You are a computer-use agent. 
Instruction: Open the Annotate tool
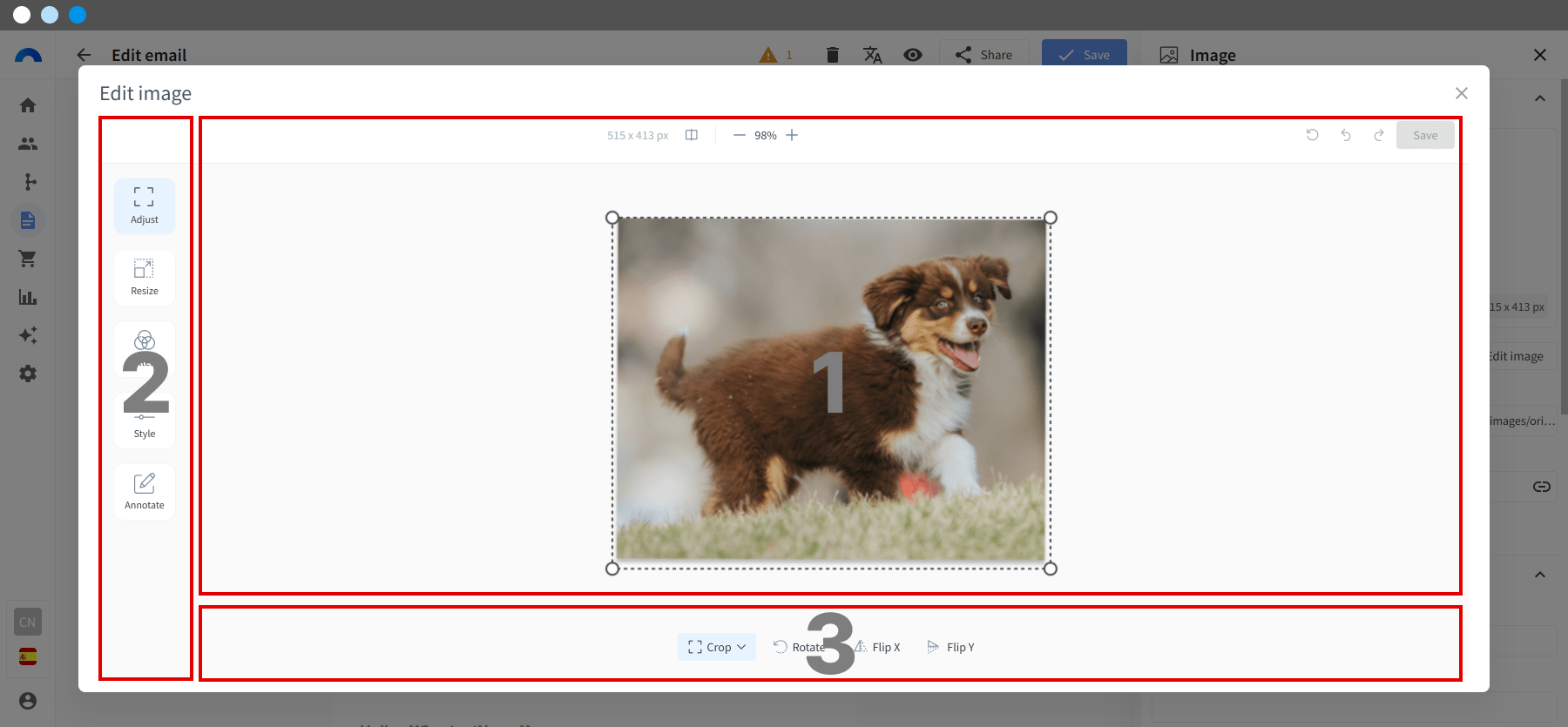tap(145, 492)
